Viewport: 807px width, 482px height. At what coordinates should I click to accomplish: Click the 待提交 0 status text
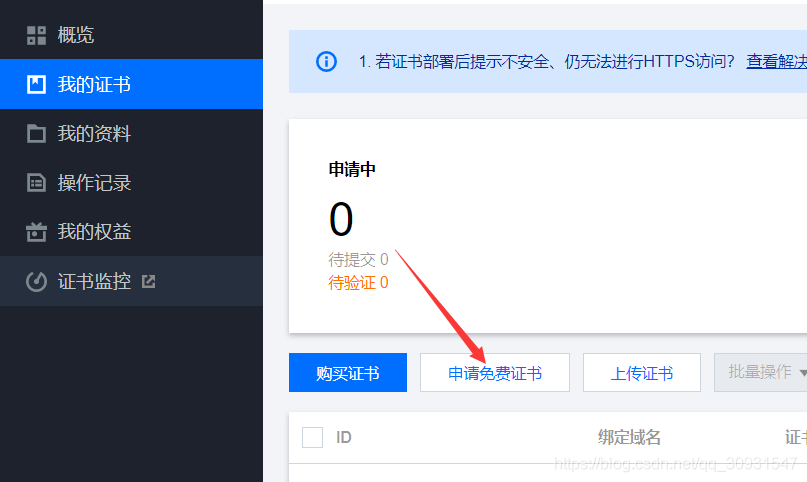pos(359,260)
